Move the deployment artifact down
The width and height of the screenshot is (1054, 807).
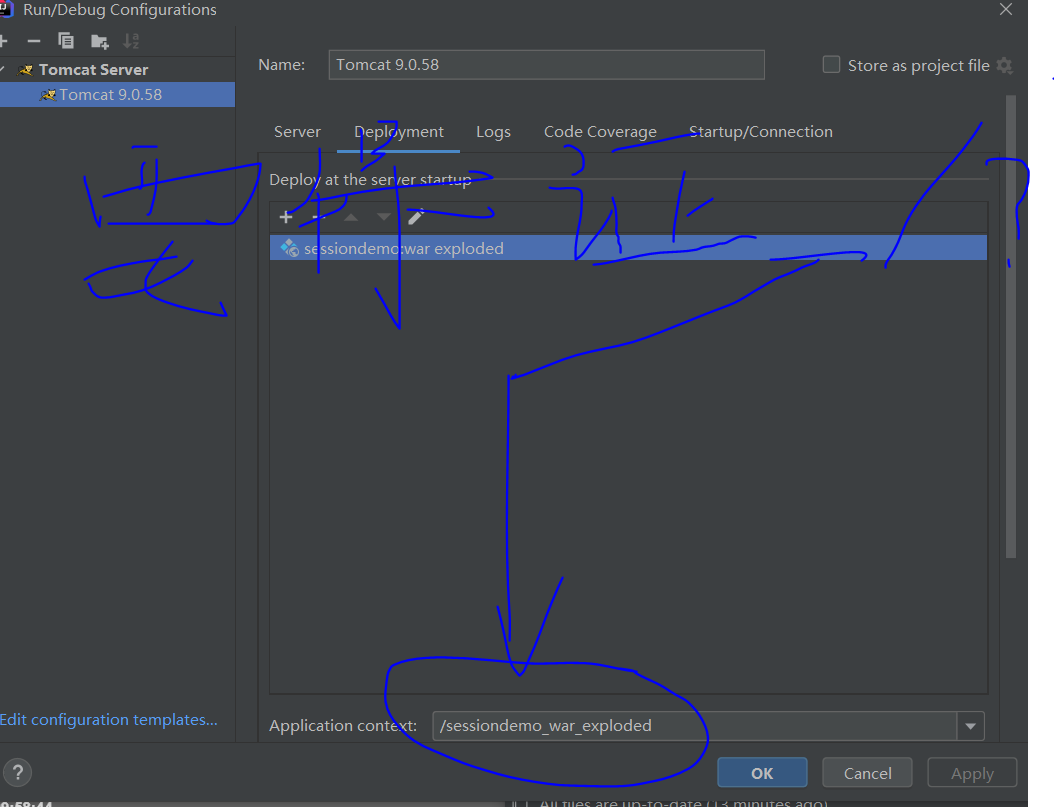[383, 217]
